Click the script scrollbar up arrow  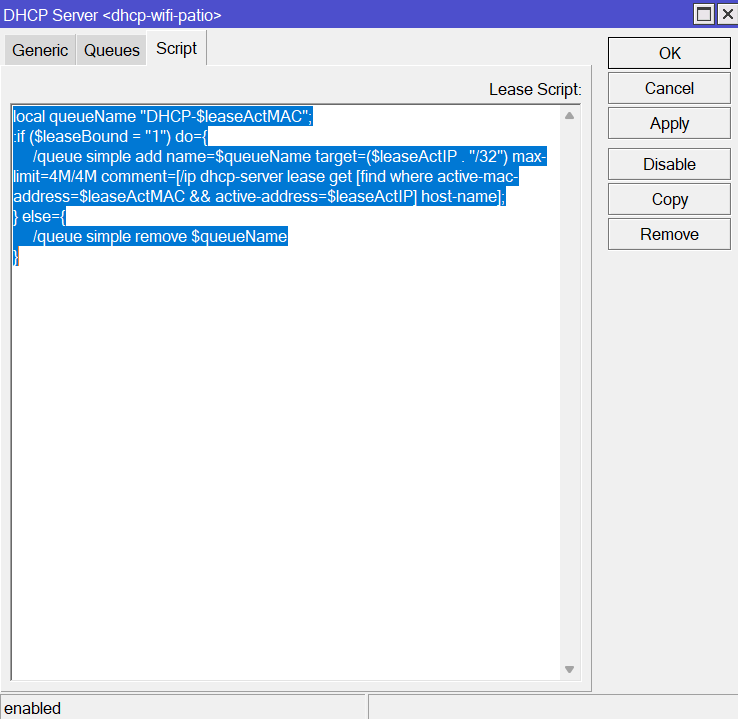[x=569, y=116]
